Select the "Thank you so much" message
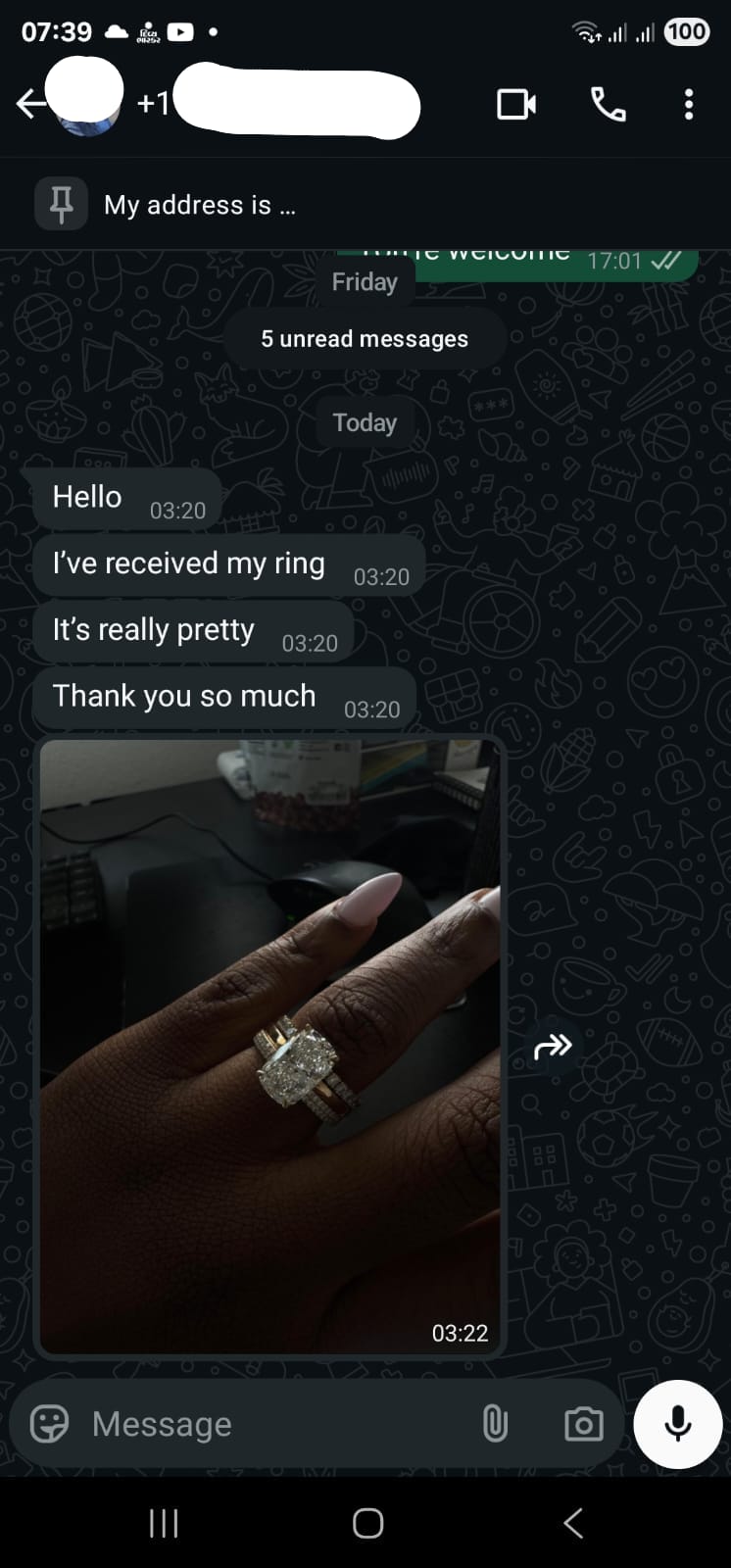 click(x=224, y=698)
